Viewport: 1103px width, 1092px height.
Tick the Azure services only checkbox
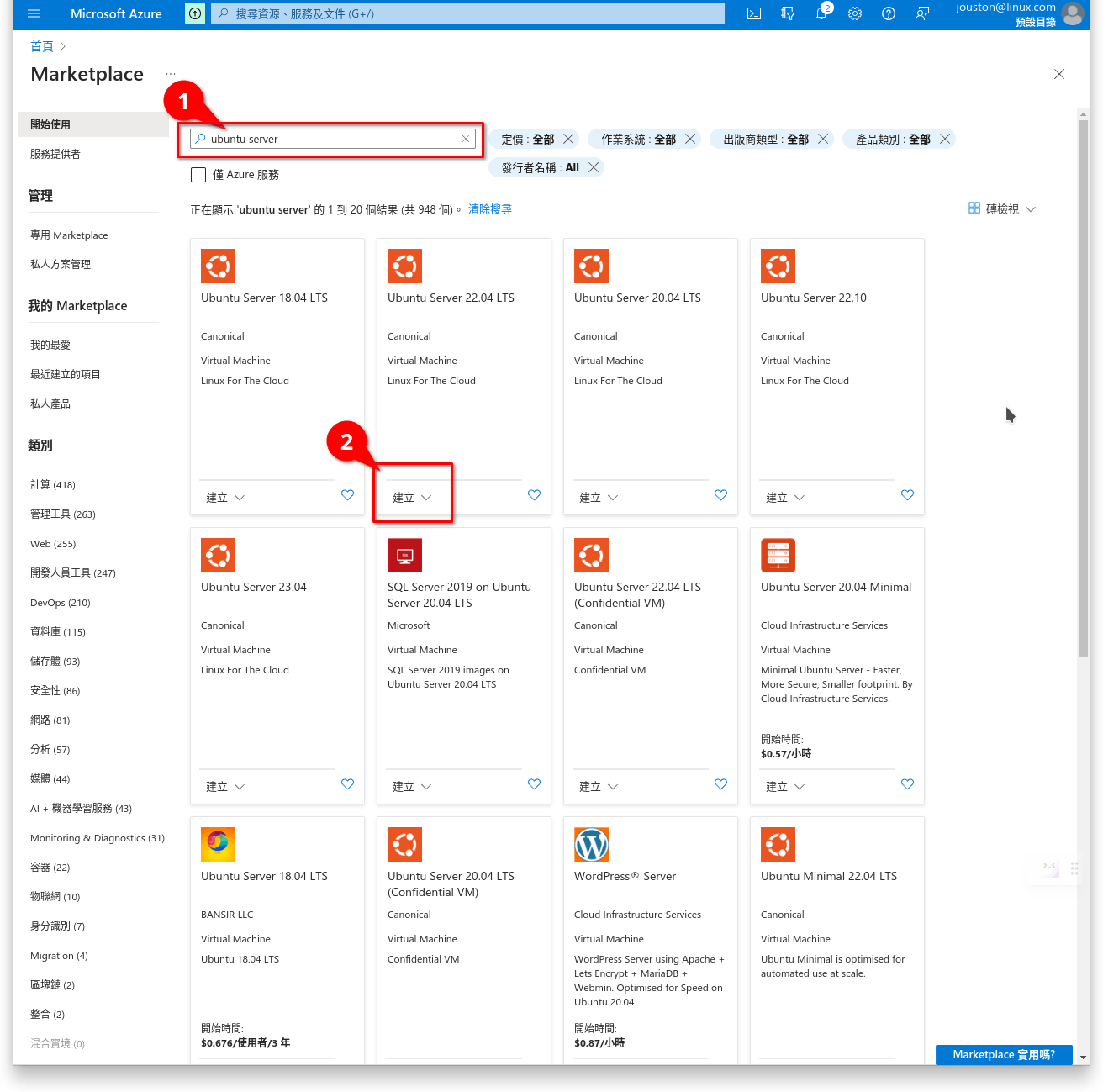tap(198, 175)
